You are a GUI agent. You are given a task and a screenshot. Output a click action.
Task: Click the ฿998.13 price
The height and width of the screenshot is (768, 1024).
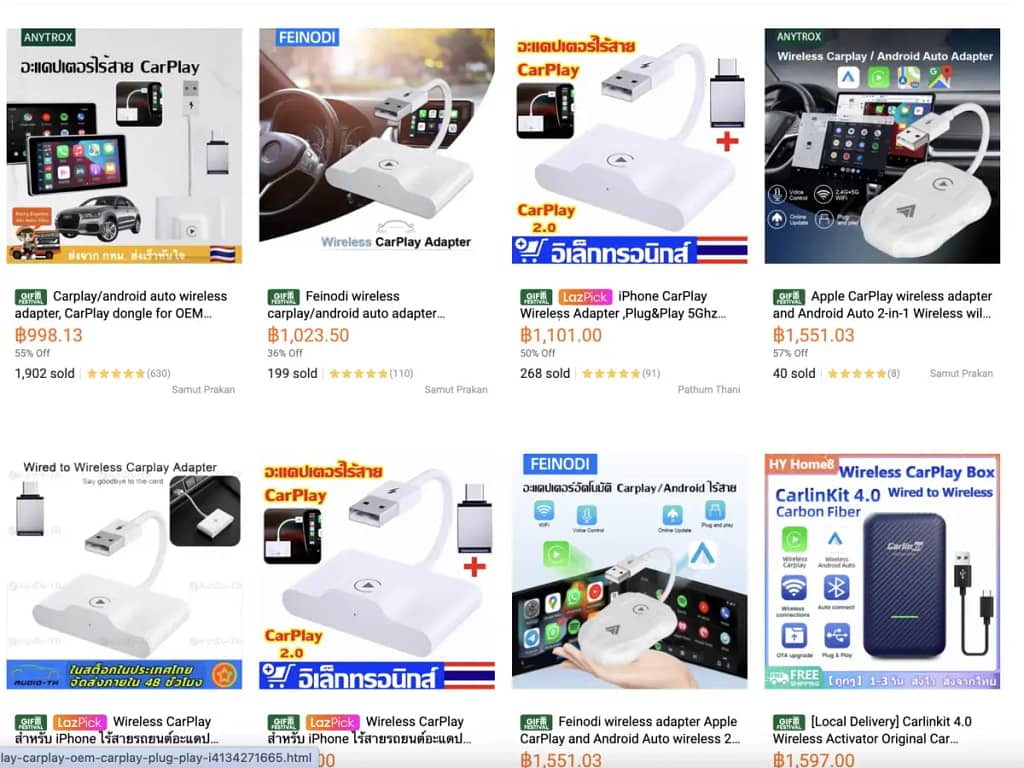click(49, 336)
